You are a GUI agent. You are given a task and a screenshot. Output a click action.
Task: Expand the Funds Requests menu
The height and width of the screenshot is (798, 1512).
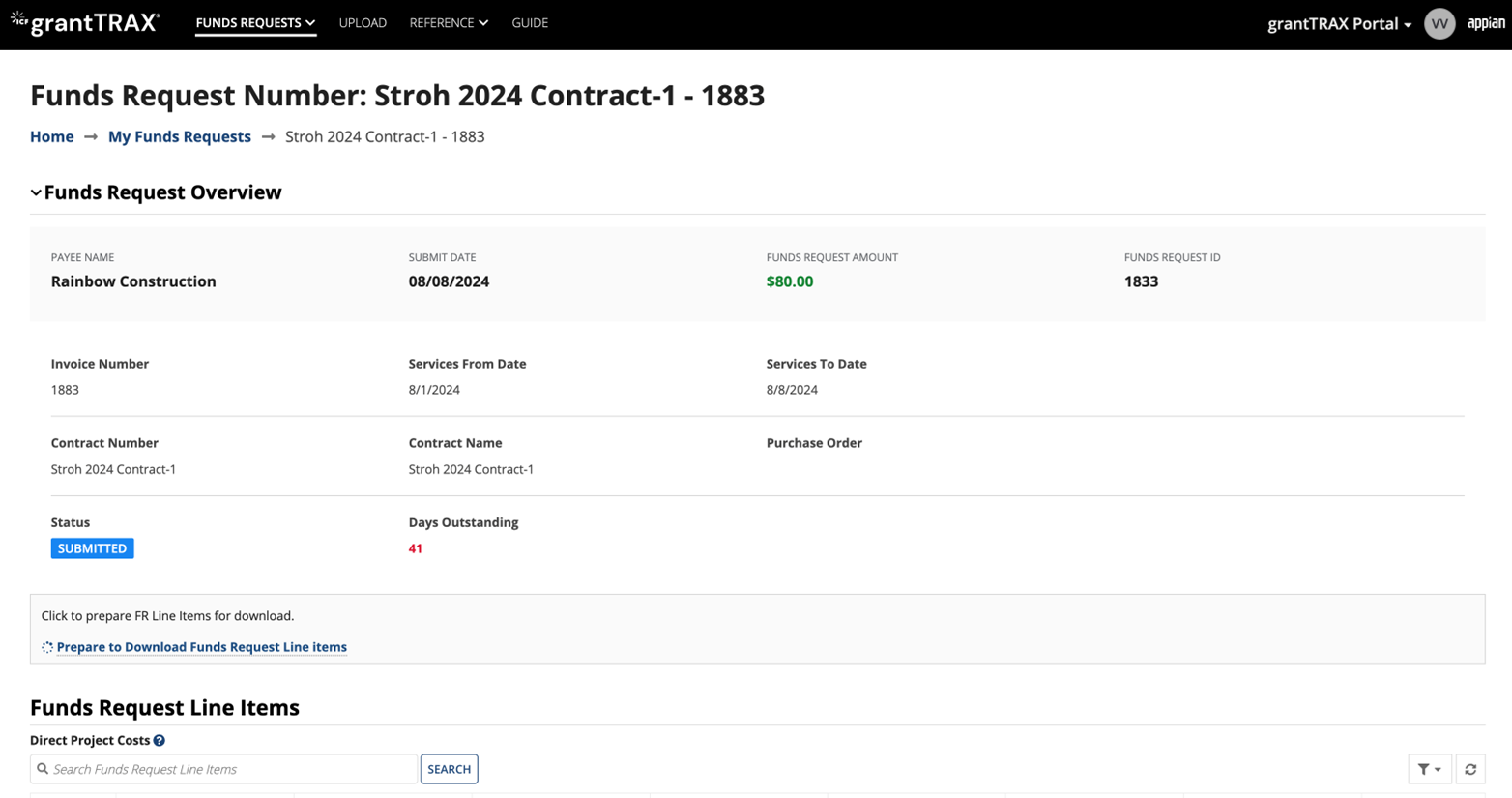(x=255, y=22)
